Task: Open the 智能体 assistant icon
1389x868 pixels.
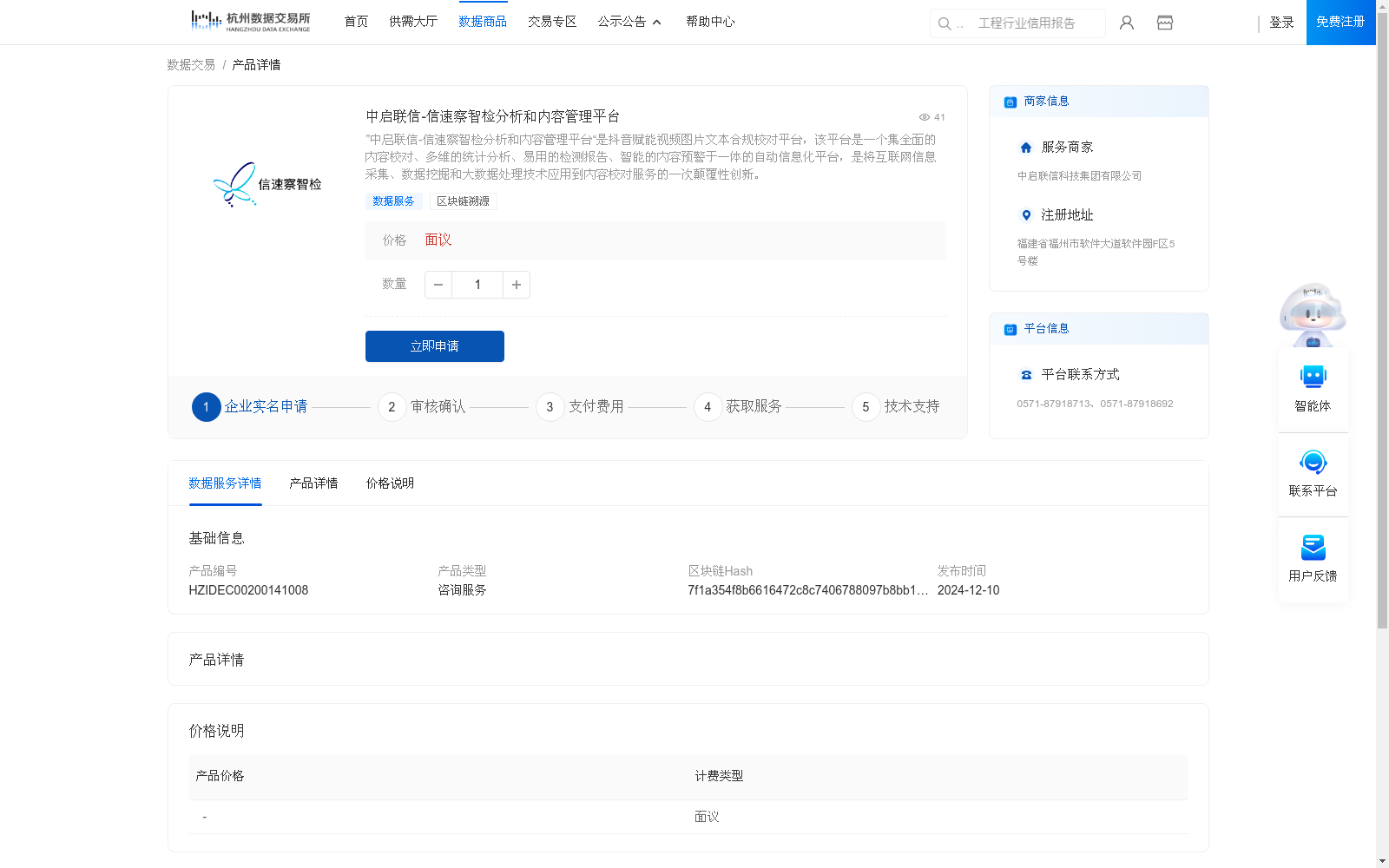Action: coord(1313,377)
